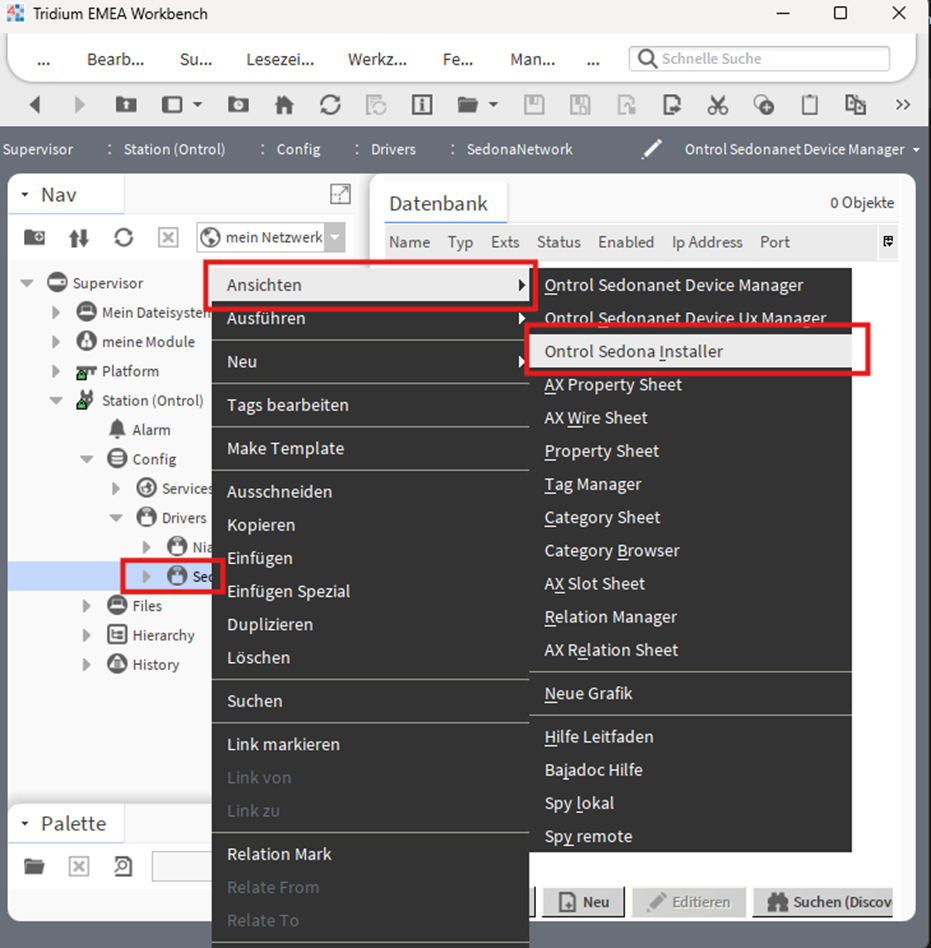Click the camera snapshot folder toolbar icon
The height and width of the screenshot is (948, 931).
(x=238, y=105)
